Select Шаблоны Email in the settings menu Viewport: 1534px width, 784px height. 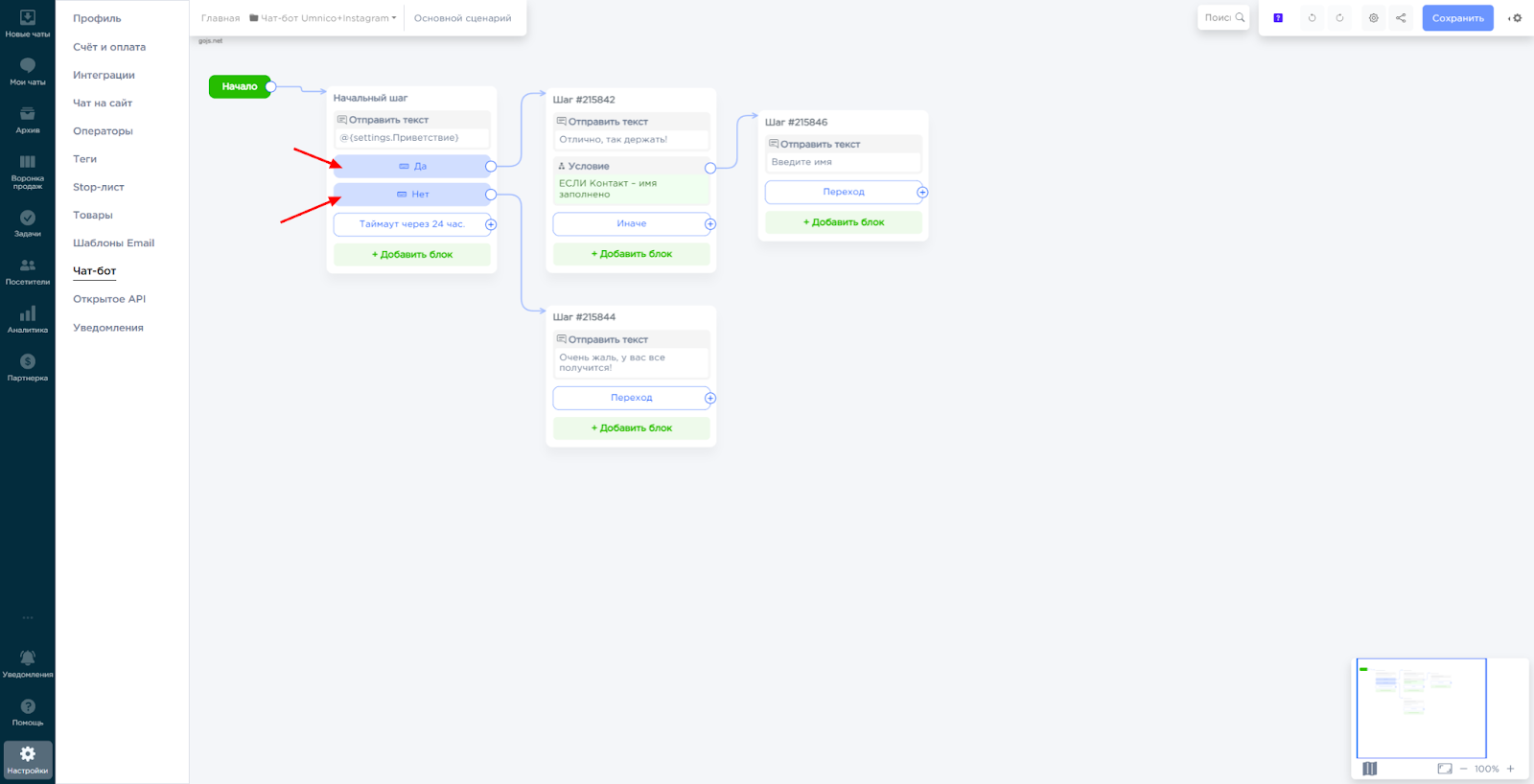click(x=113, y=243)
